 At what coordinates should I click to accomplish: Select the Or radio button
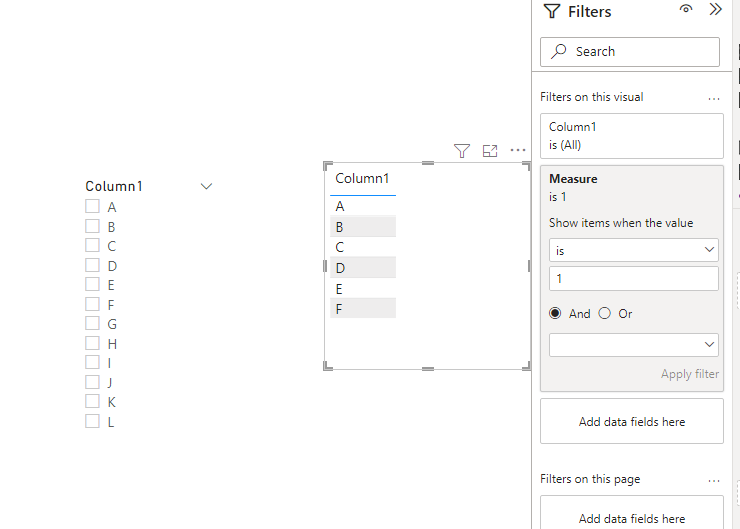coord(605,313)
